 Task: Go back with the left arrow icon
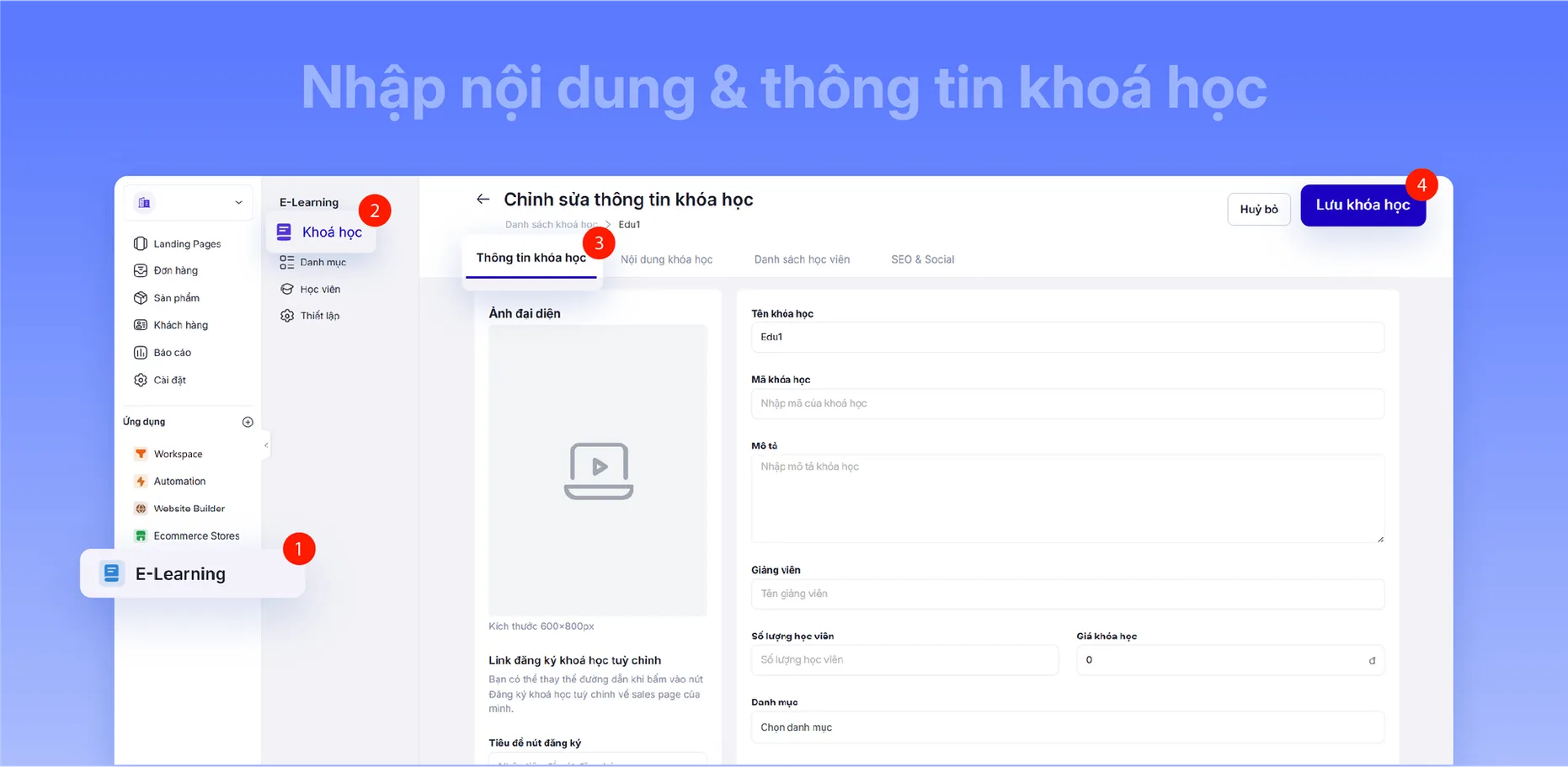[483, 200]
